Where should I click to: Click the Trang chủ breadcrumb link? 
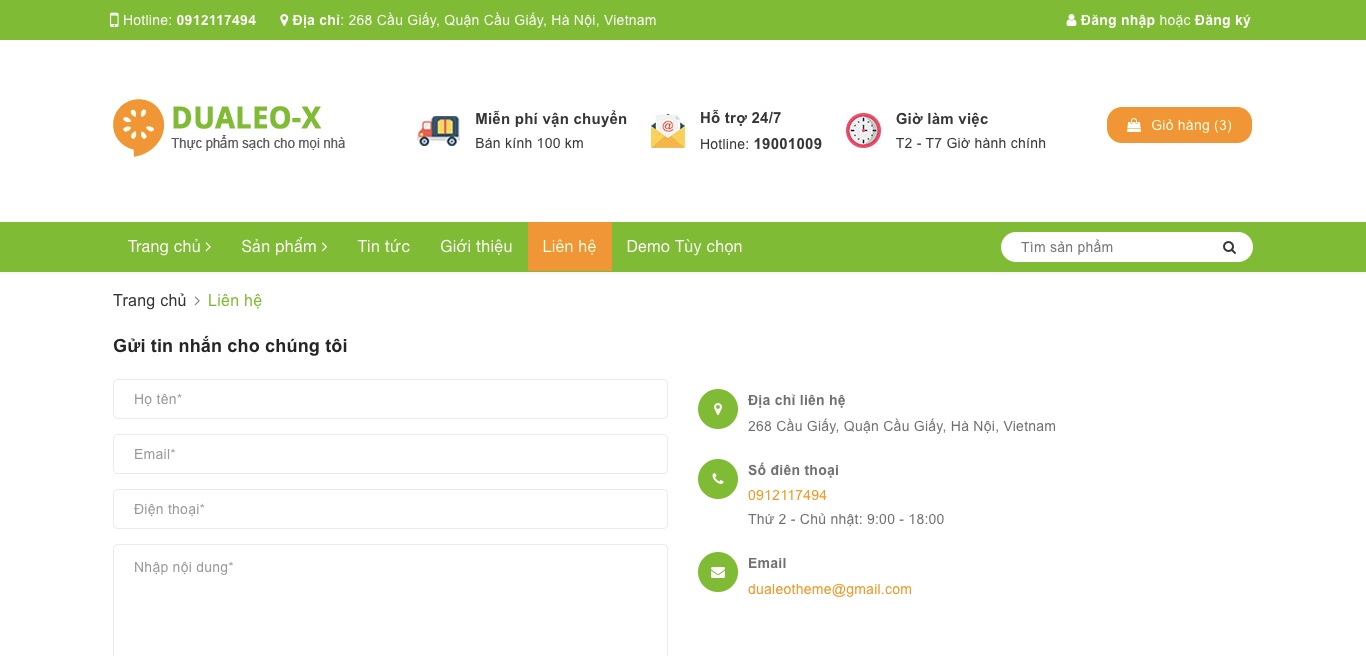pos(150,300)
